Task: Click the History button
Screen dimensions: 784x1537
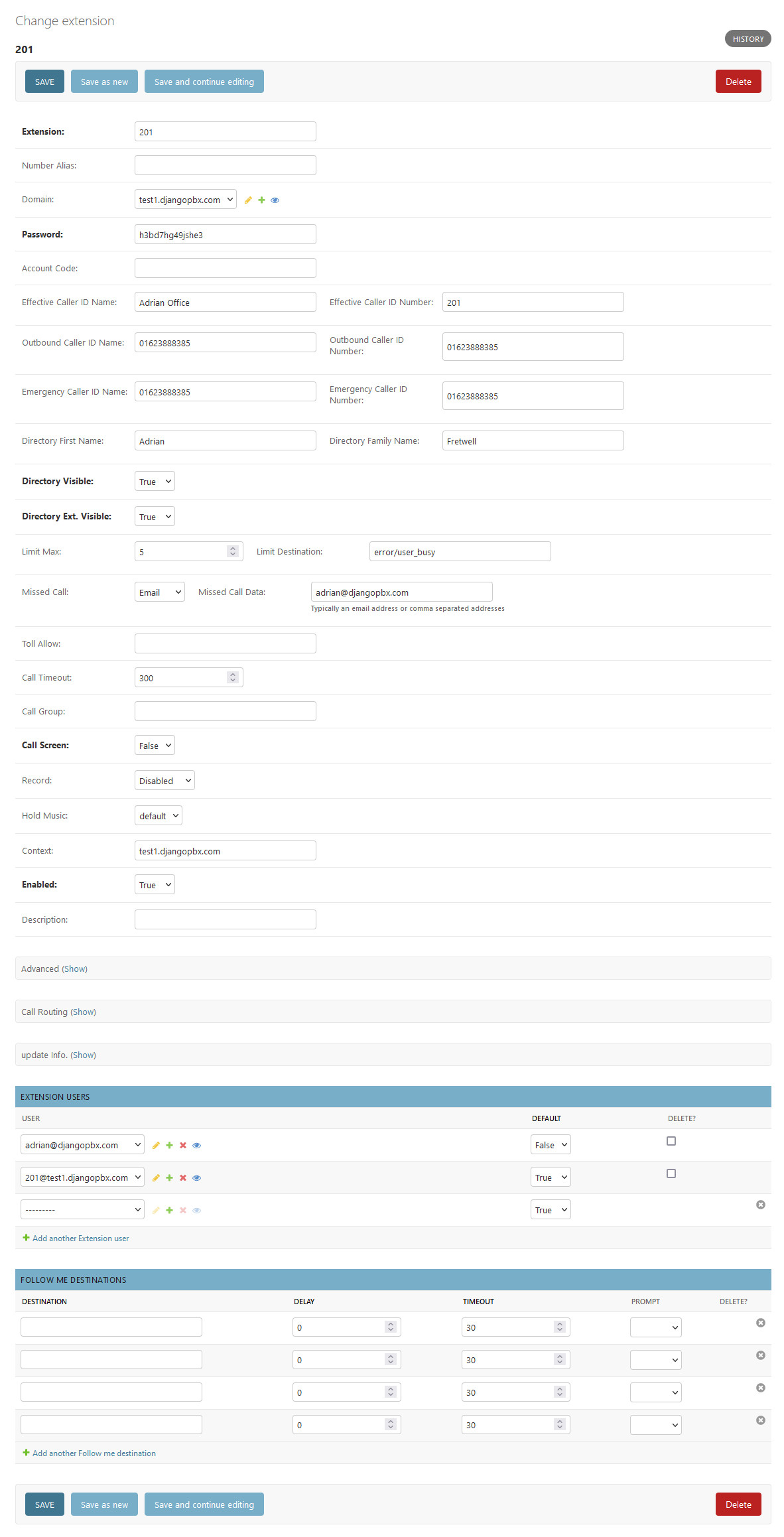Action: pyautogui.click(x=748, y=39)
